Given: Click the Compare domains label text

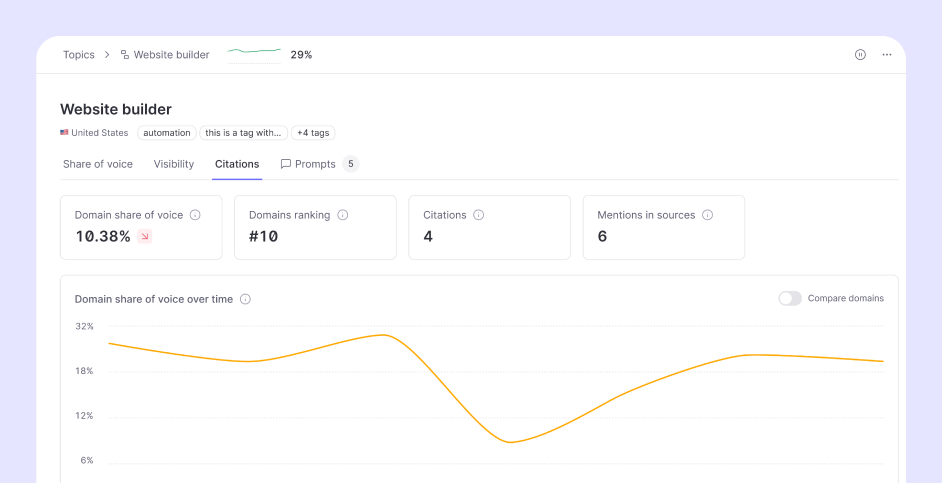Looking at the screenshot, I should point(846,299).
